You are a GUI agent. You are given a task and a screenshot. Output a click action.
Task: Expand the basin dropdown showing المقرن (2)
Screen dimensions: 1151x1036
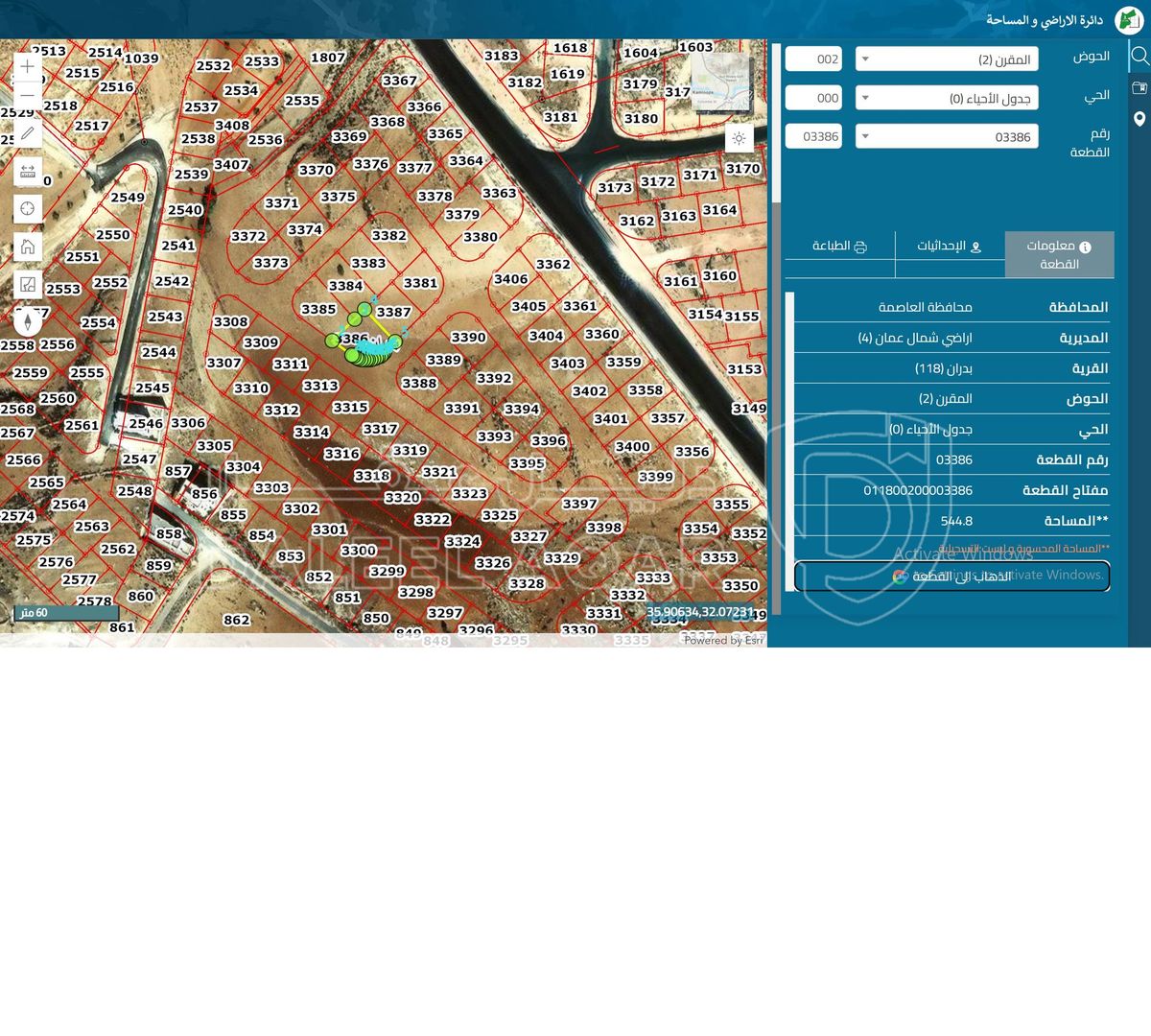point(946,59)
